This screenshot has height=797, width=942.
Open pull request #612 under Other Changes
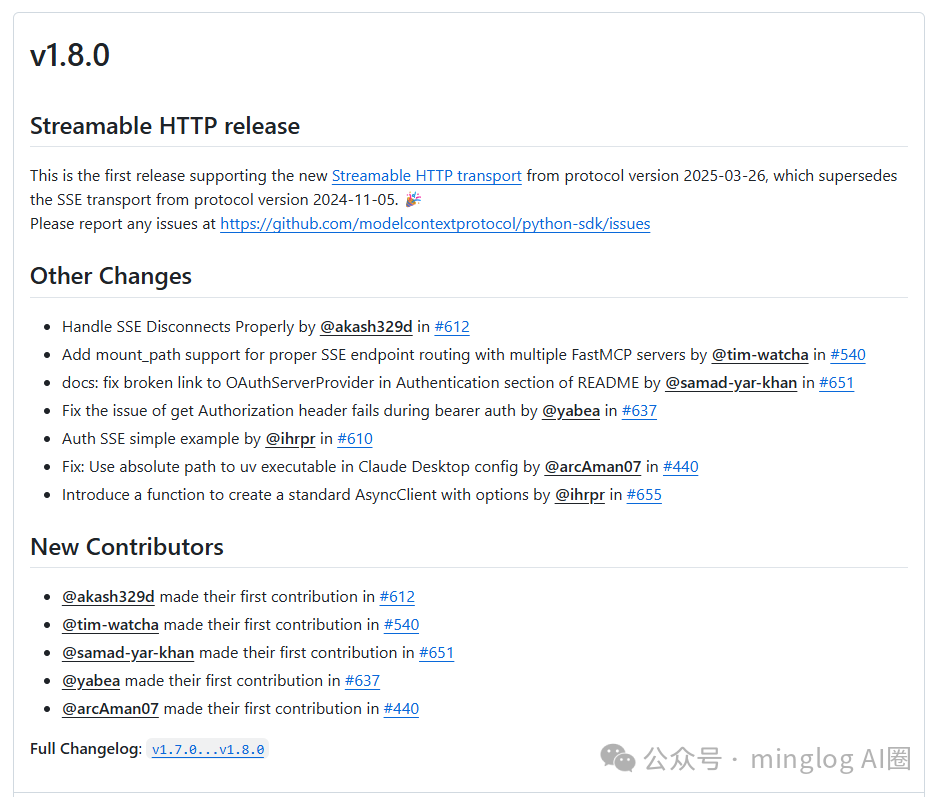pos(452,327)
